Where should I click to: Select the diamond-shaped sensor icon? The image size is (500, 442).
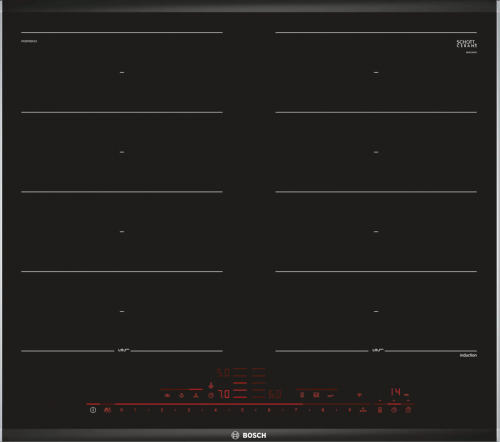click(182, 395)
